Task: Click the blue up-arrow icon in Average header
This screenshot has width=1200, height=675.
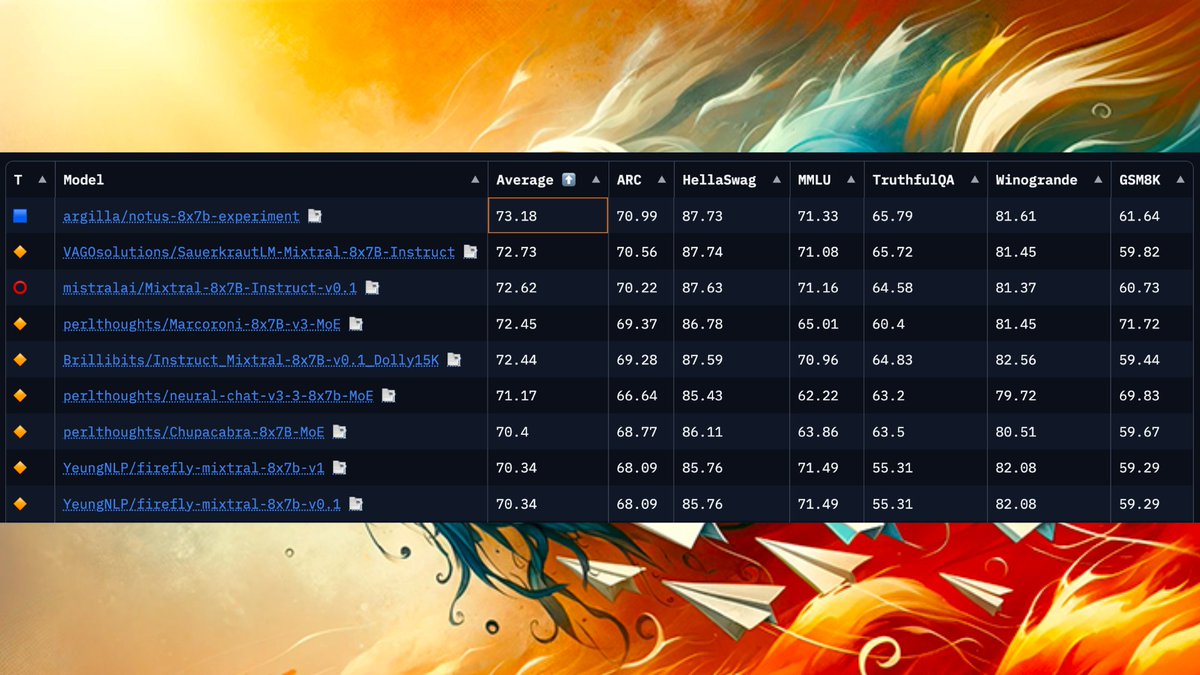Action: coord(569,180)
